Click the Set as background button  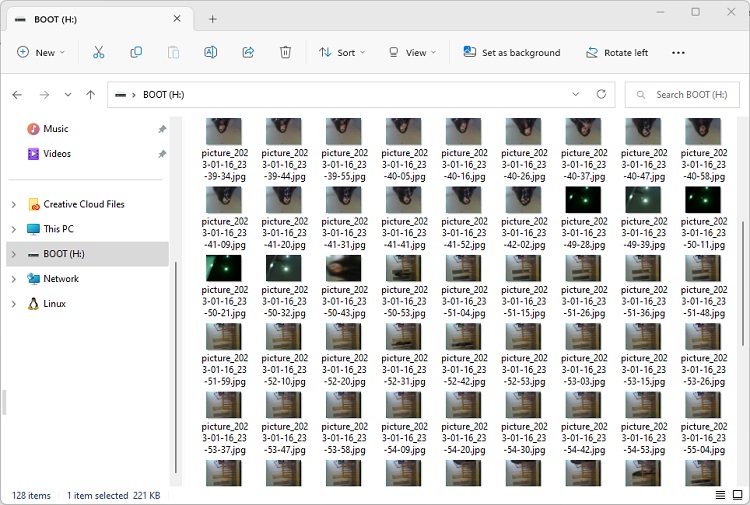511,52
